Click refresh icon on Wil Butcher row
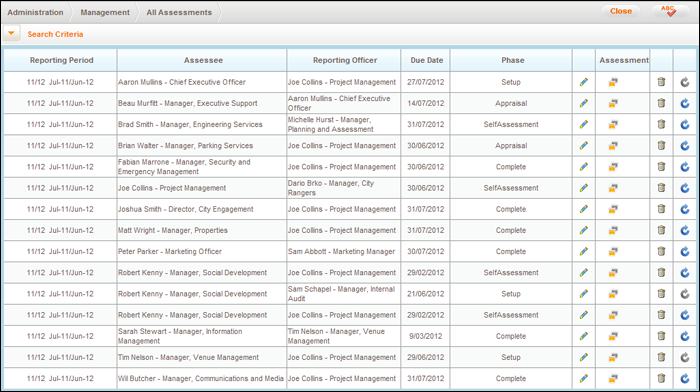700x392 pixels. 685,379
